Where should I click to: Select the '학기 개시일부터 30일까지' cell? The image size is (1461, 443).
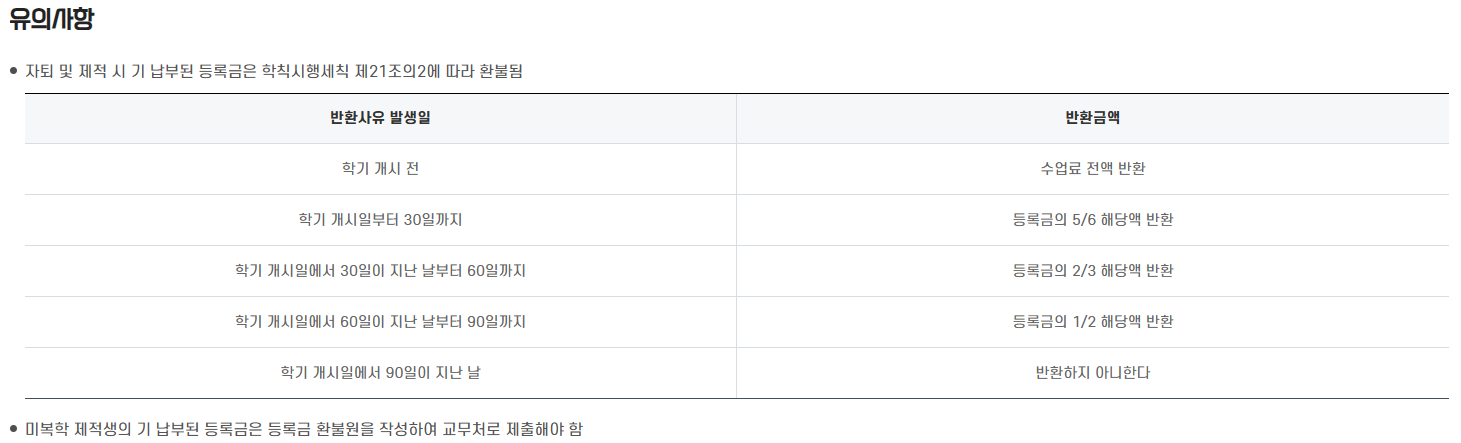380,219
